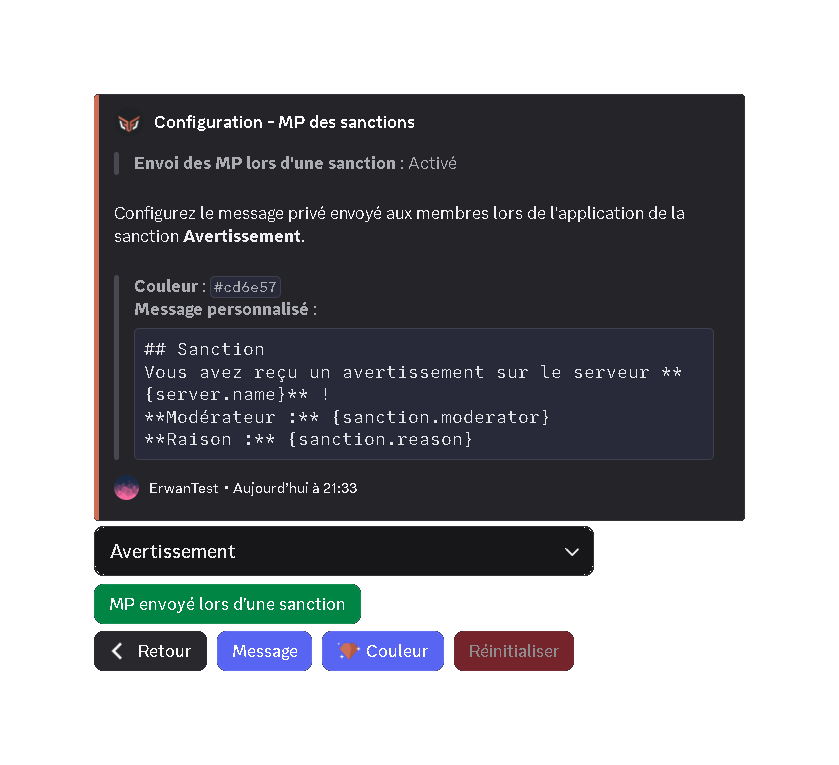Open the Couleur settings button
The width and height of the screenshot is (839, 765).
383,651
